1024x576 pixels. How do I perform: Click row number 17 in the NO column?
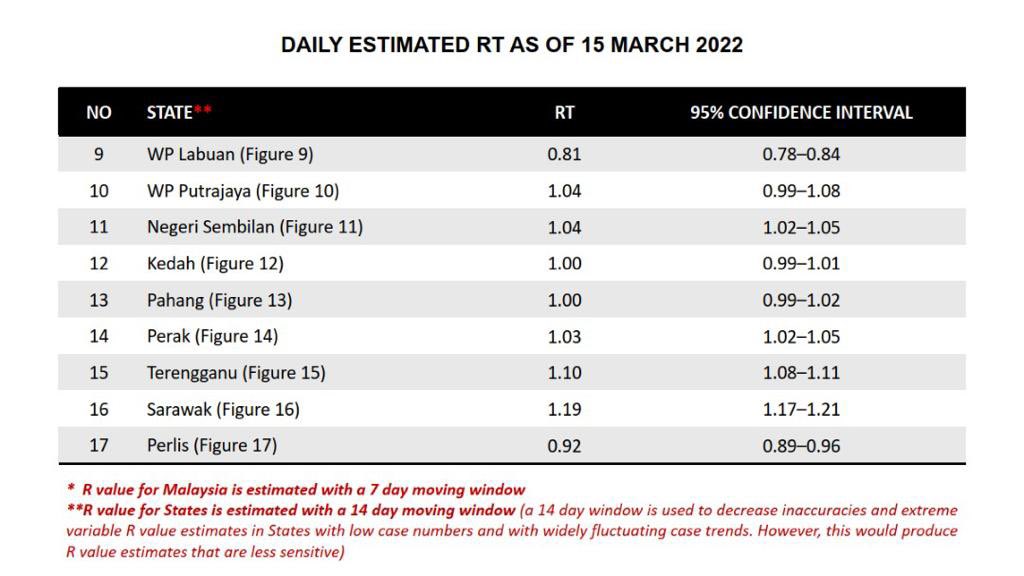pyautogui.click(x=99, y=445)
